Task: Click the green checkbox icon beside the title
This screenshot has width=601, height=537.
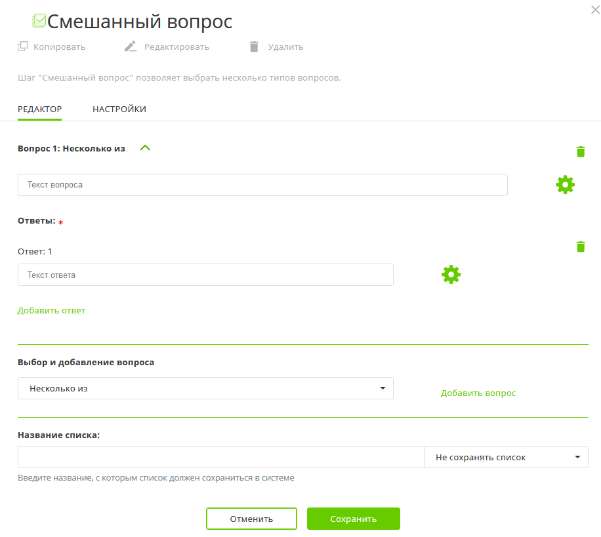Action: point(39,20)
